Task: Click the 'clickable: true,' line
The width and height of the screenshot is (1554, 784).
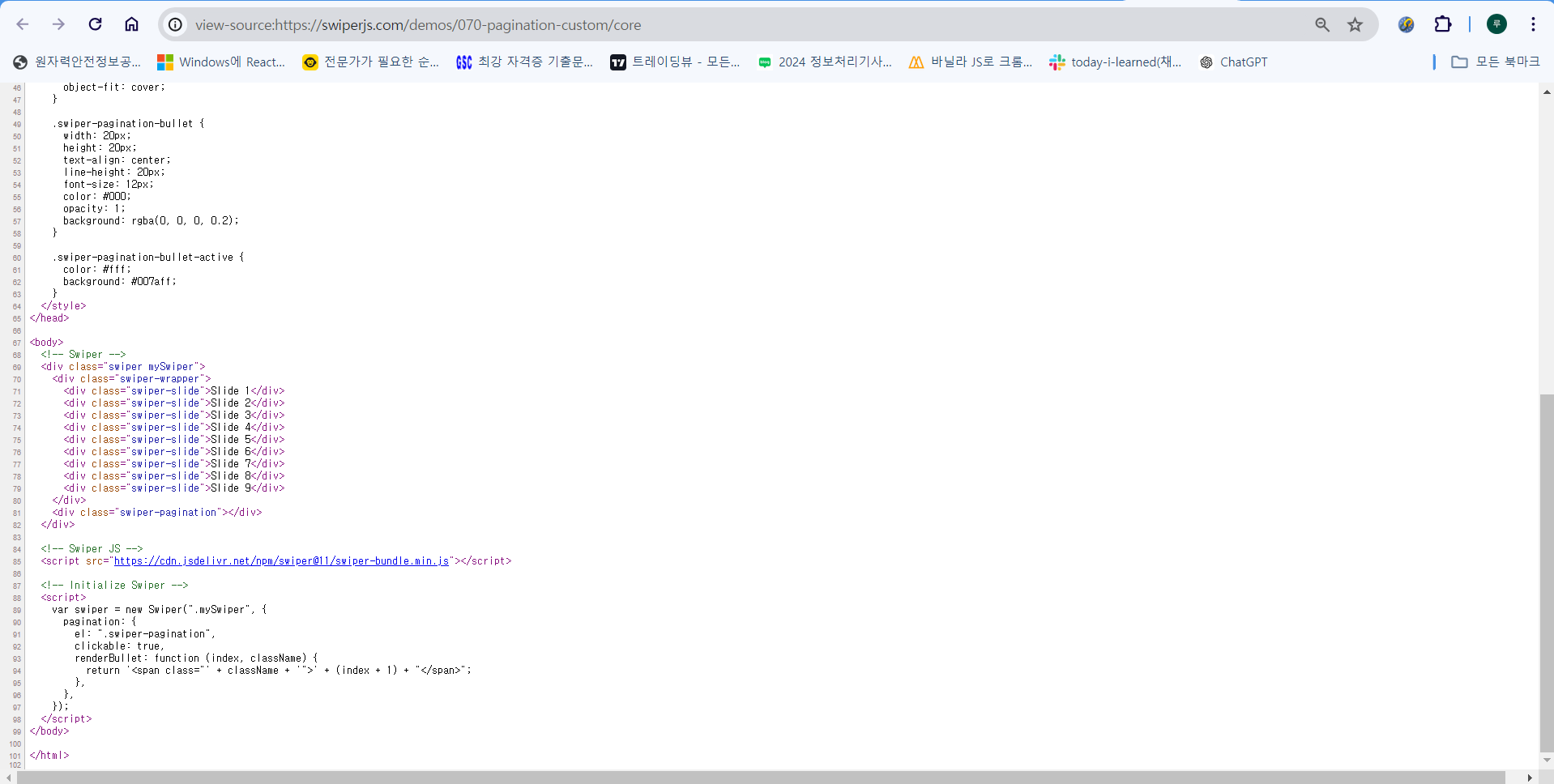Action: (119, 646)
